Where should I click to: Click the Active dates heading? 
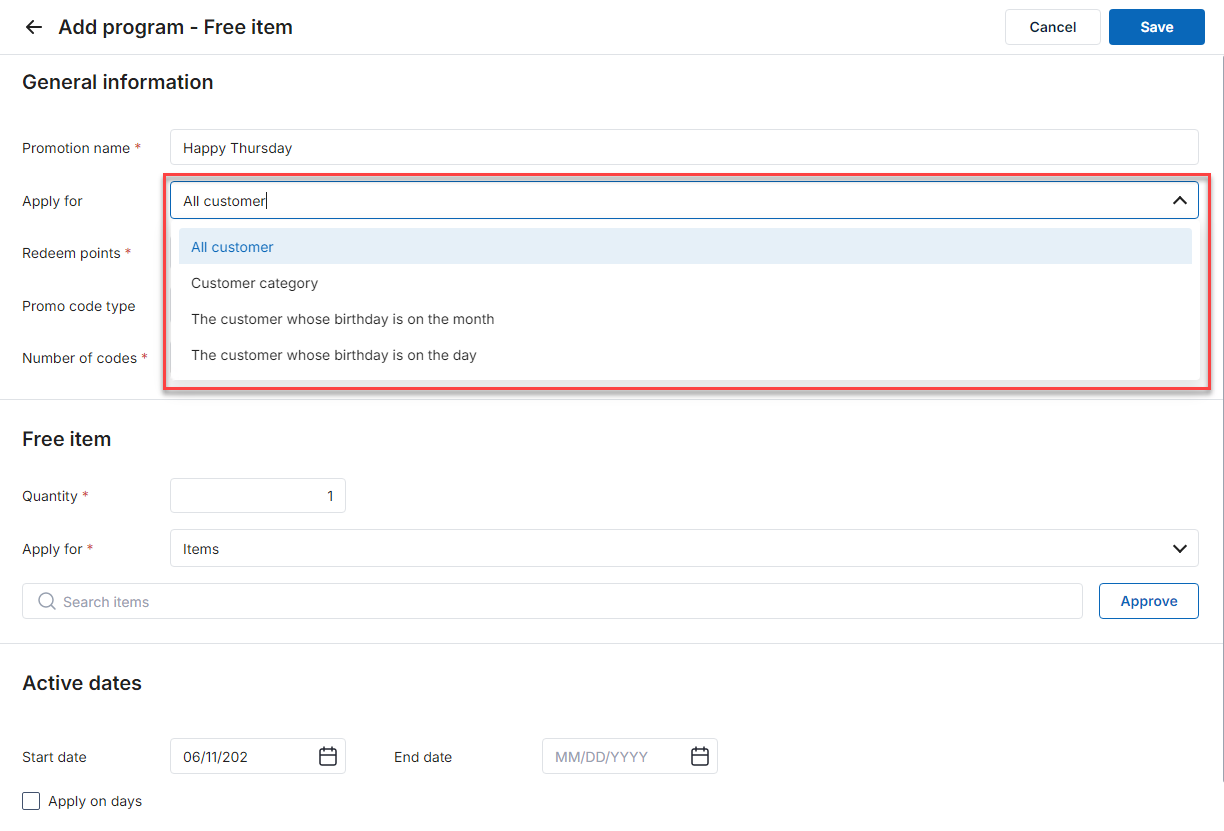[82, 683]
